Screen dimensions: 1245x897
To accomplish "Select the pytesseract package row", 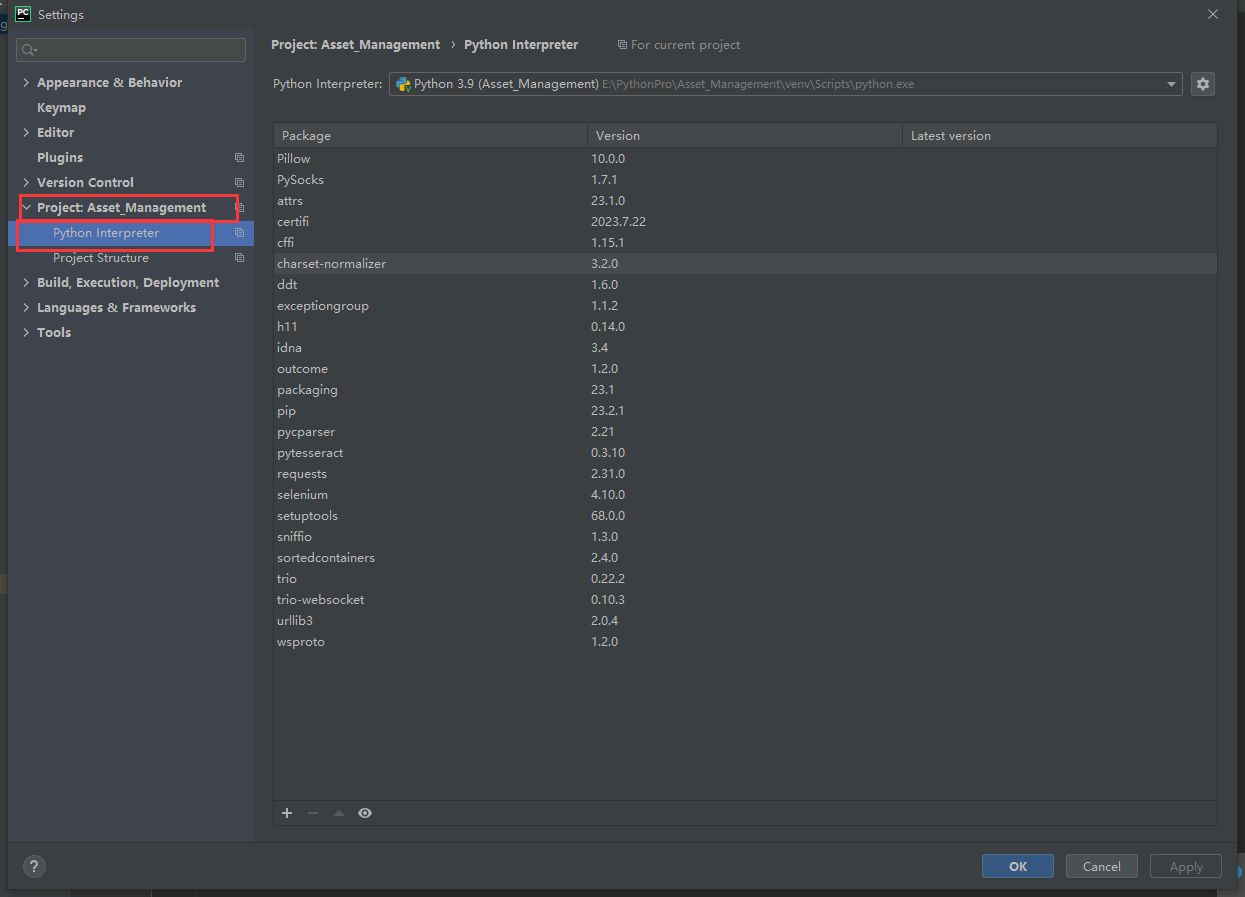I will click(745, 453).
